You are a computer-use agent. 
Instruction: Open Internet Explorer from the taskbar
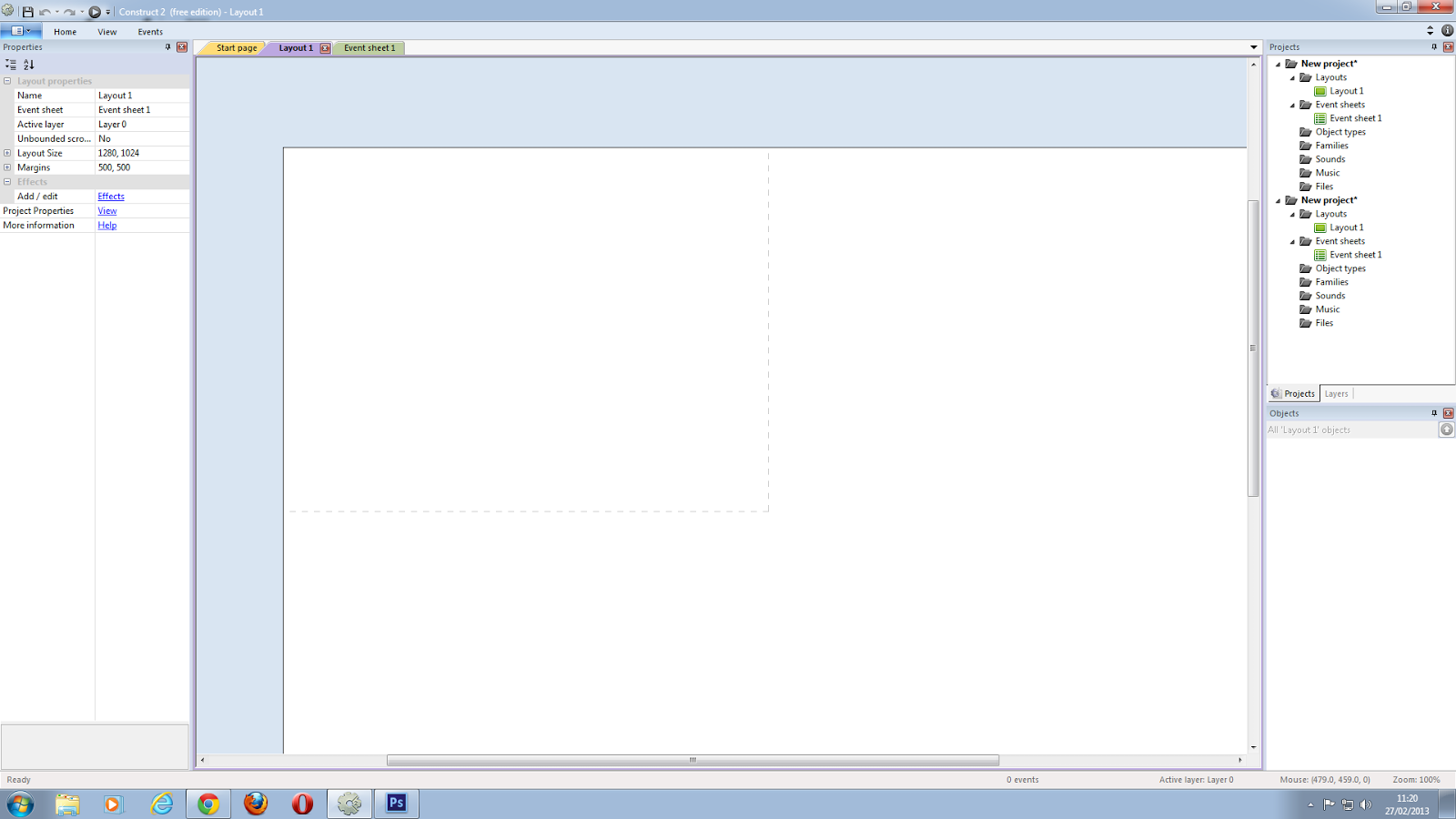pos(162,804)
